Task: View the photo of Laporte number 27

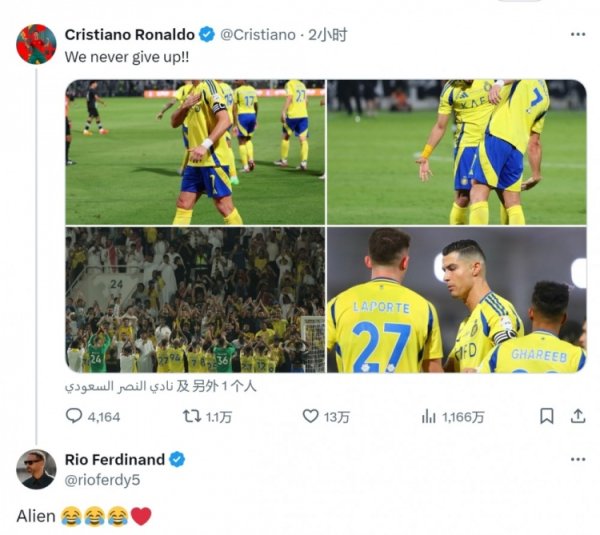Action: pyautogui.click(x=457, y=300)
